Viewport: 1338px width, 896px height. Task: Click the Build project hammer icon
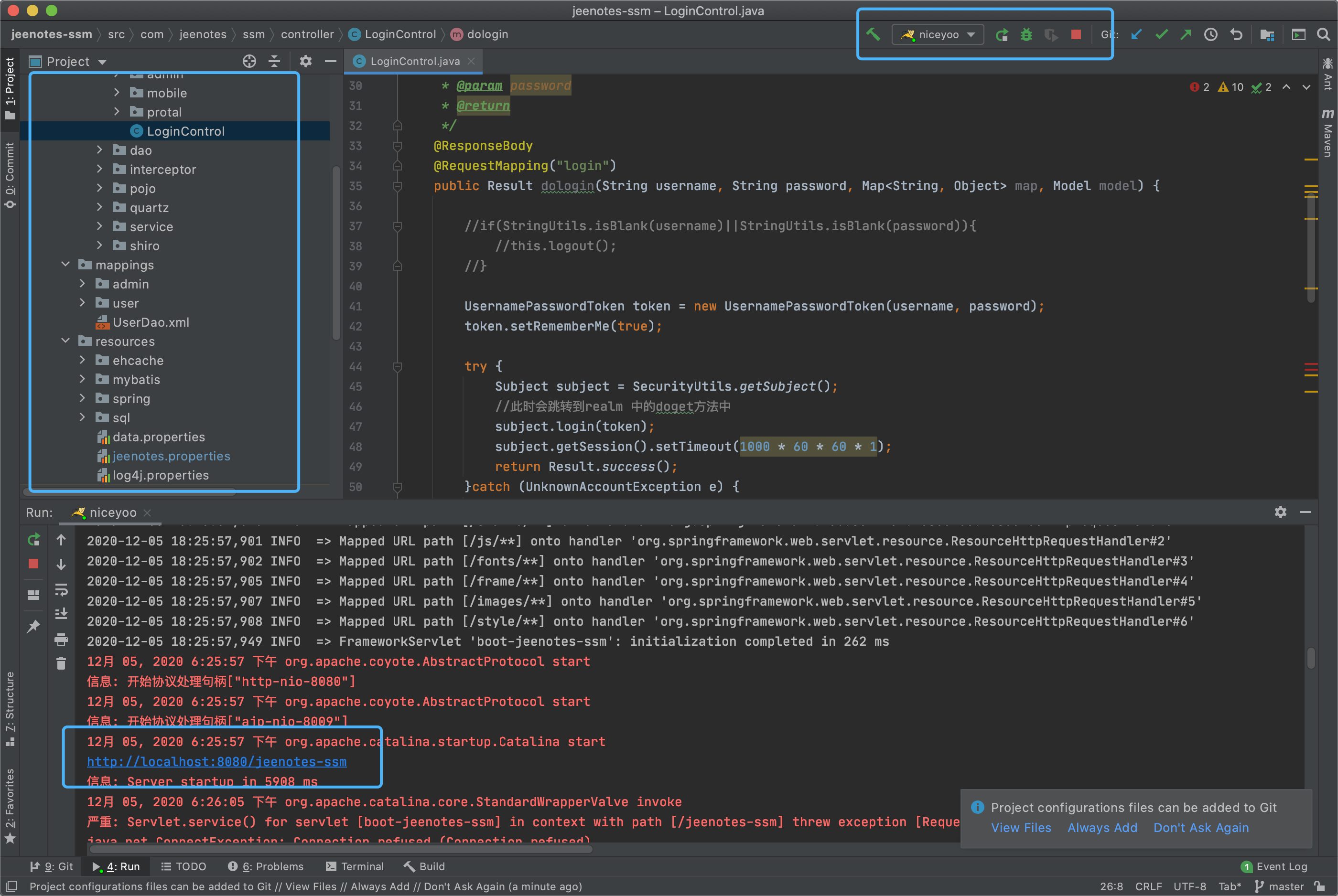coord(875,34)
